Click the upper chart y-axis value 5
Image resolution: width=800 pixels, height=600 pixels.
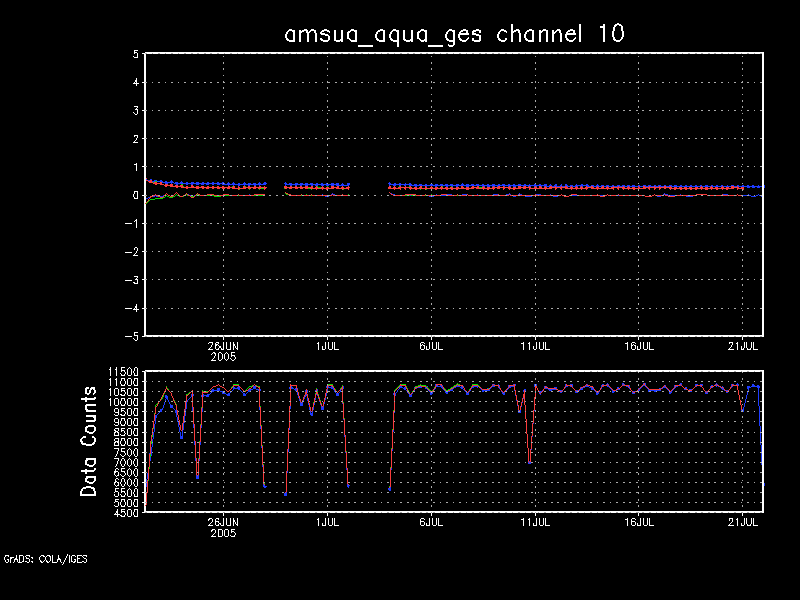tap(135, 54)
